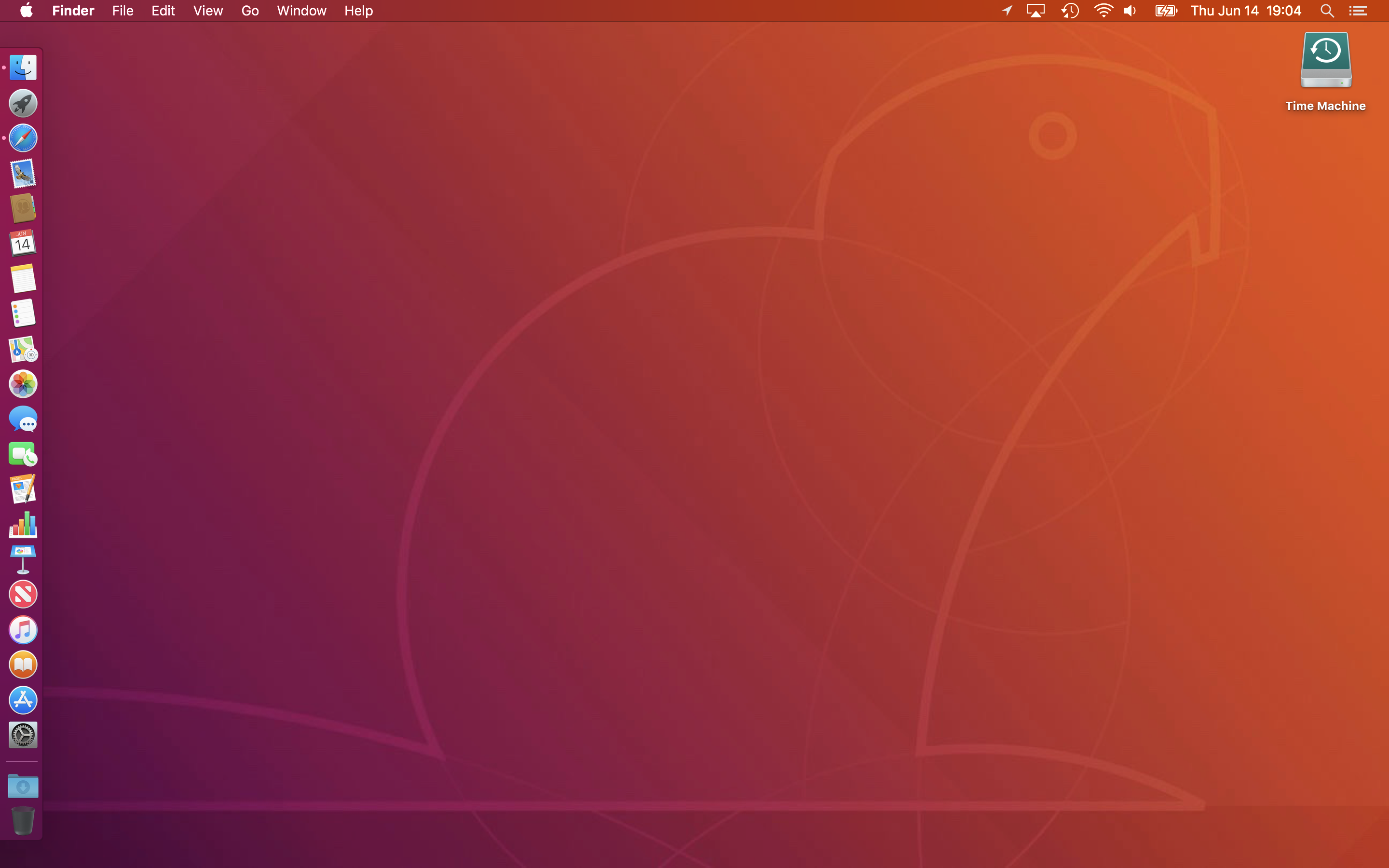Image resolution: width=1389 pixels, height=868 pixels.
Task: Open battery status menu
Action: click(1166, 10)
